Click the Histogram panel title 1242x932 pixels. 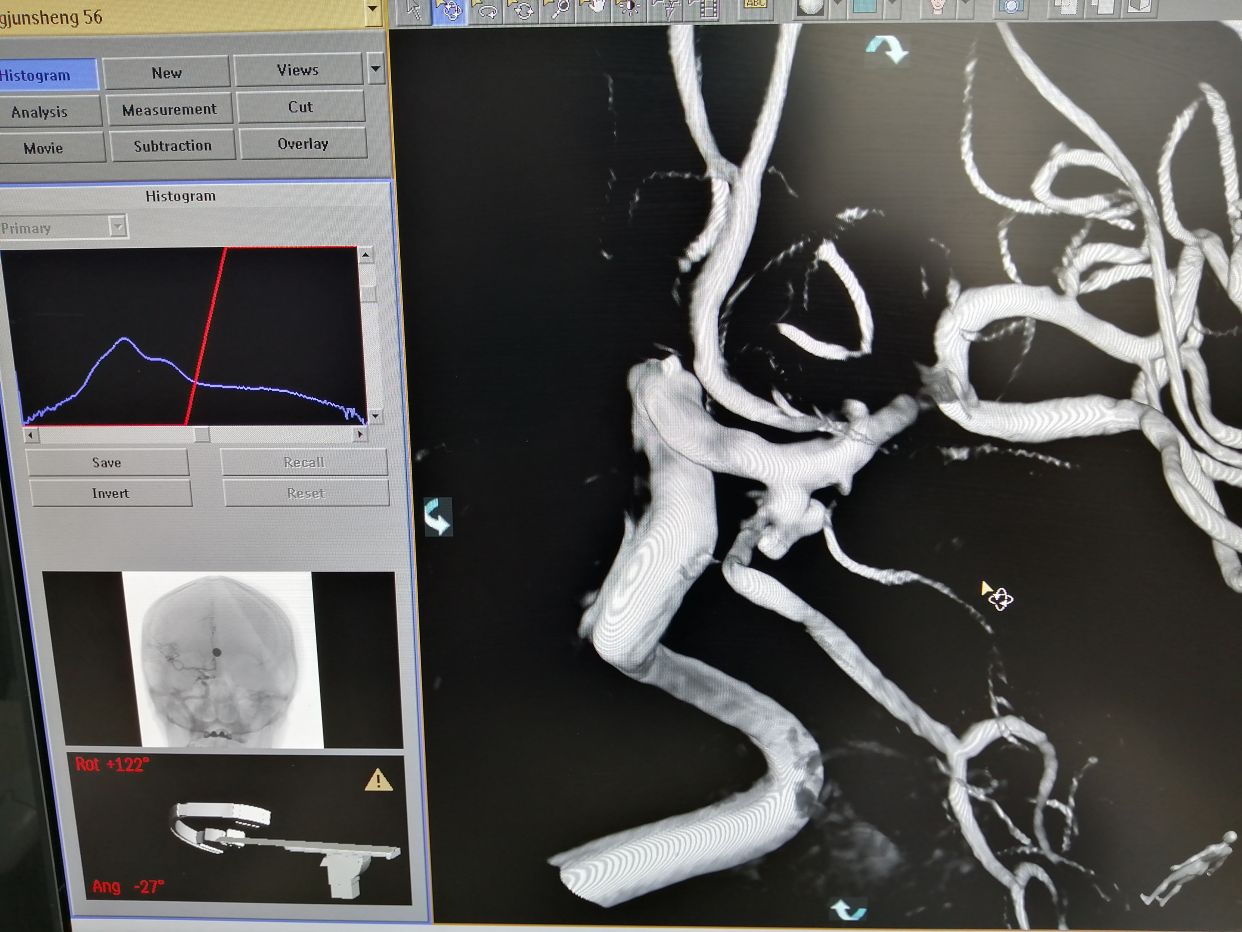click(x=180, y=196)
